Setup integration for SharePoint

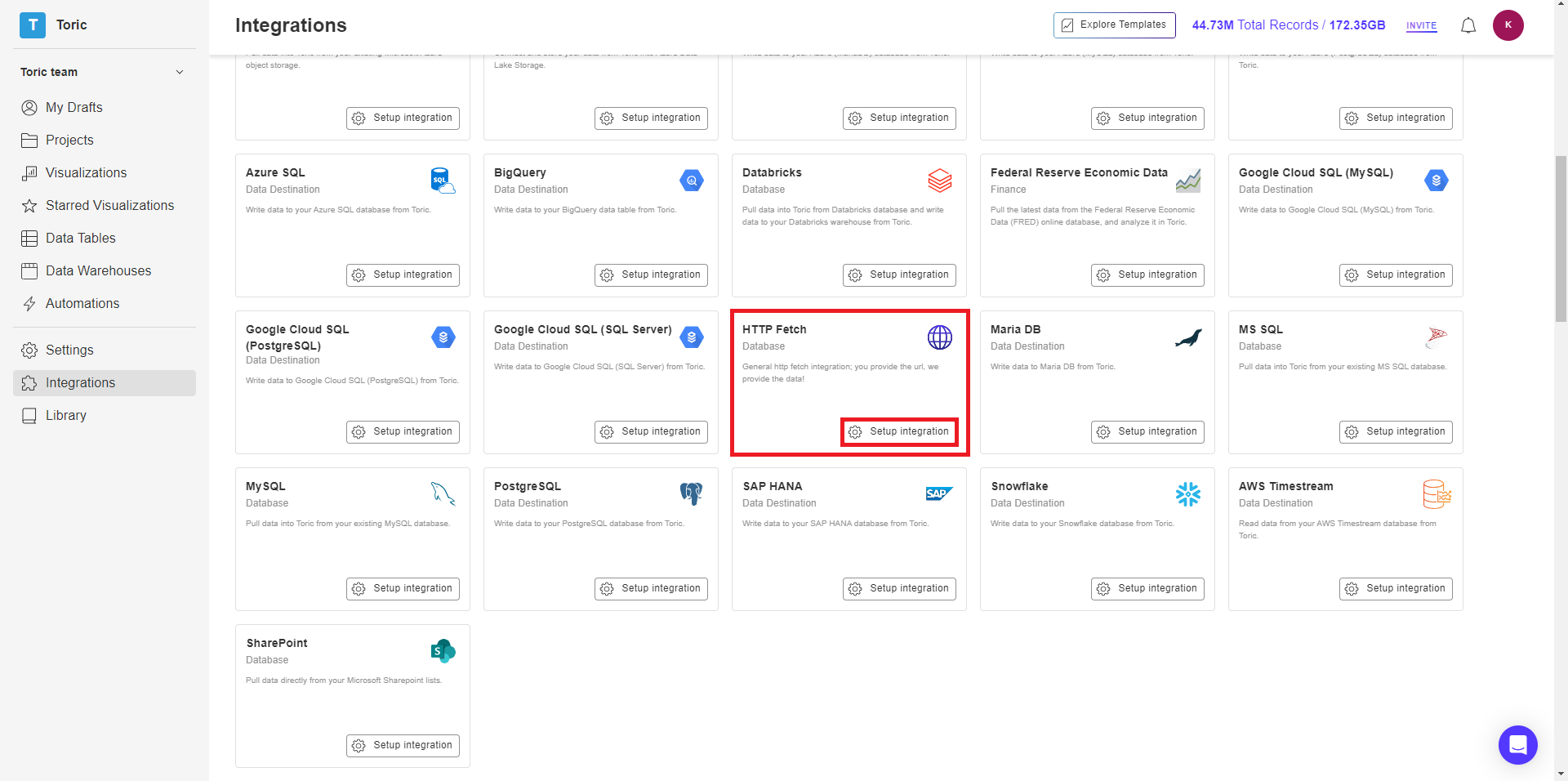(403, 746)
